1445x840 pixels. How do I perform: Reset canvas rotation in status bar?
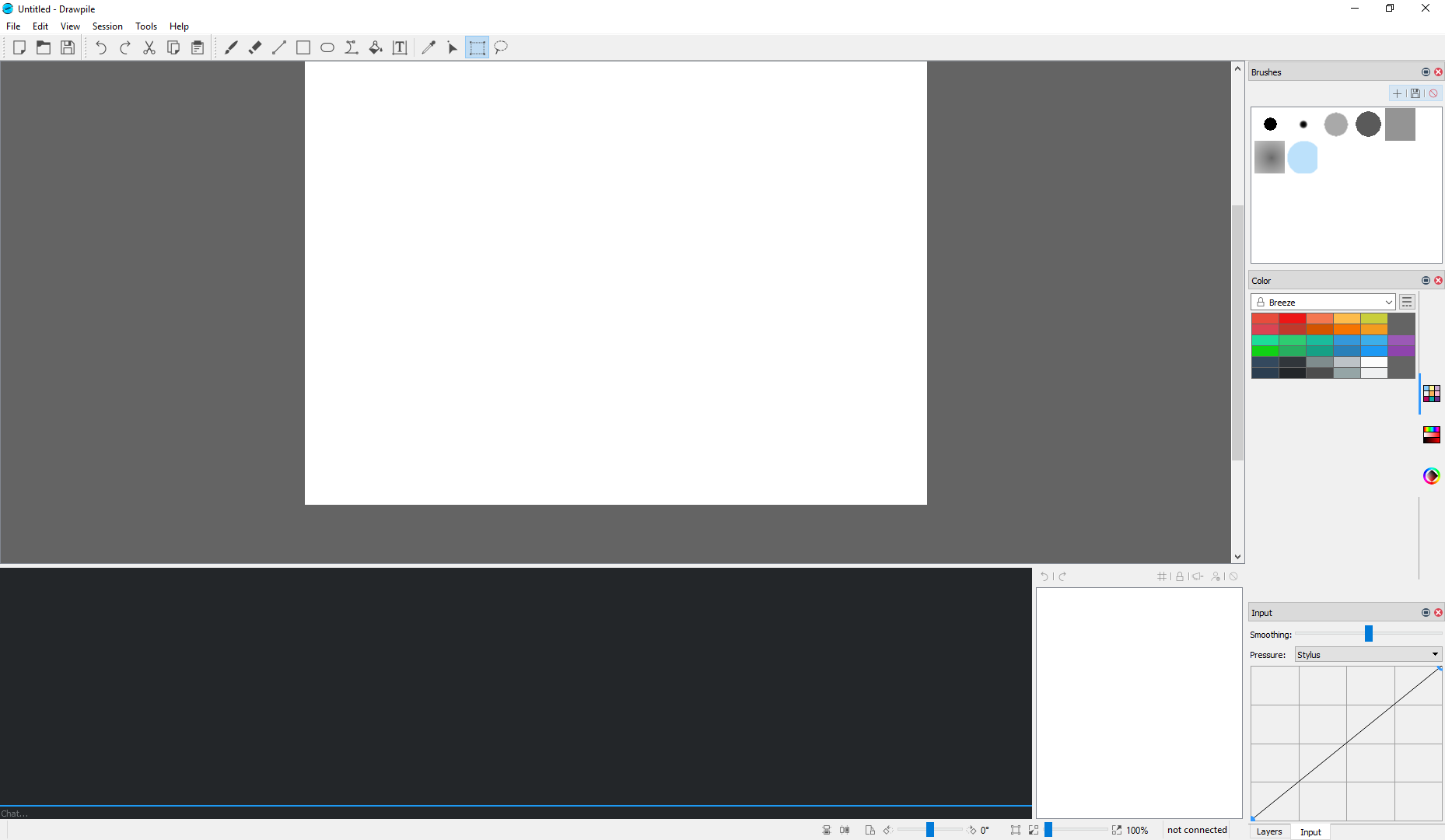tap(870, 830)
